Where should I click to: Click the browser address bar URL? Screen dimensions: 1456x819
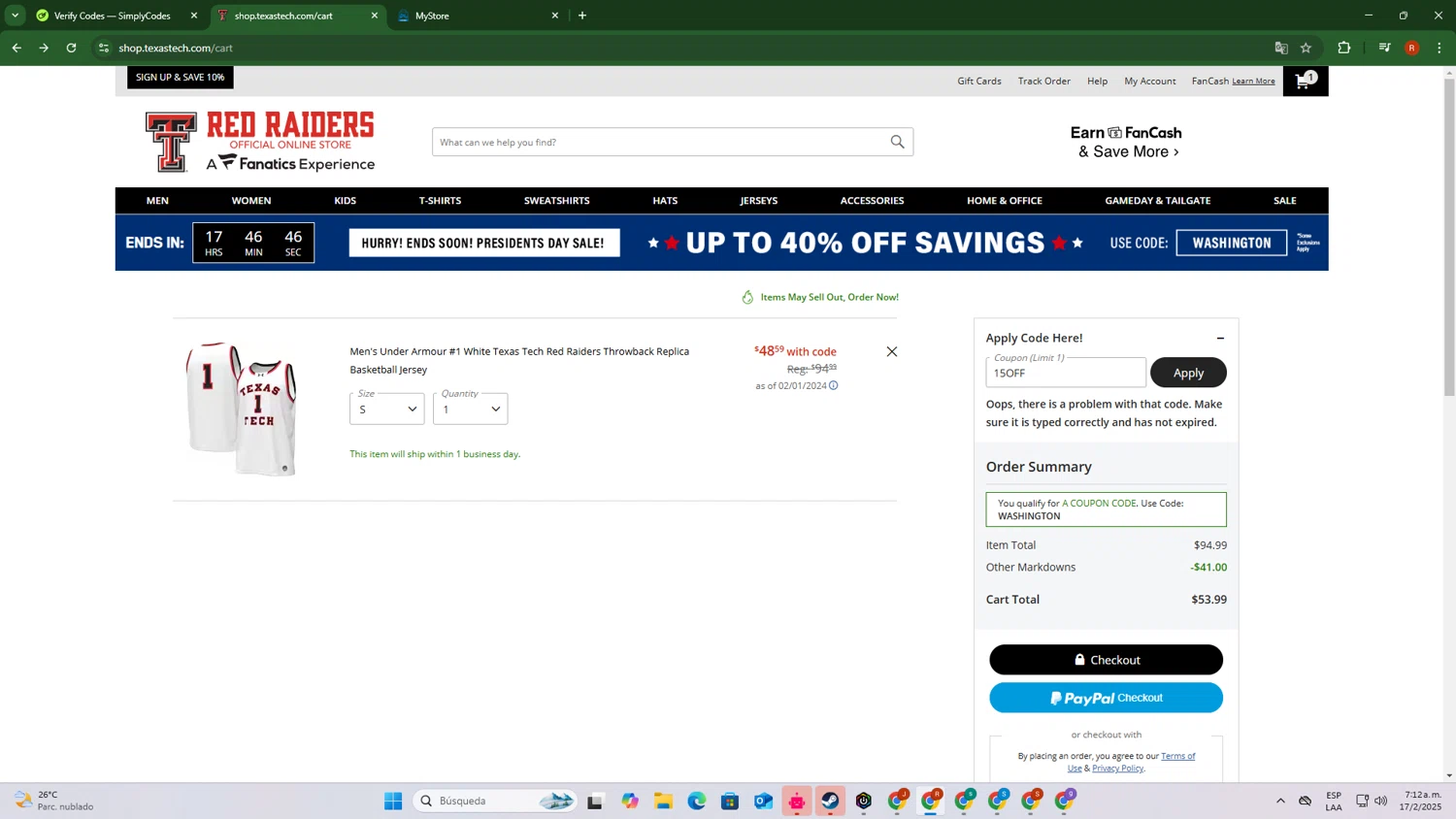point(176,48)
